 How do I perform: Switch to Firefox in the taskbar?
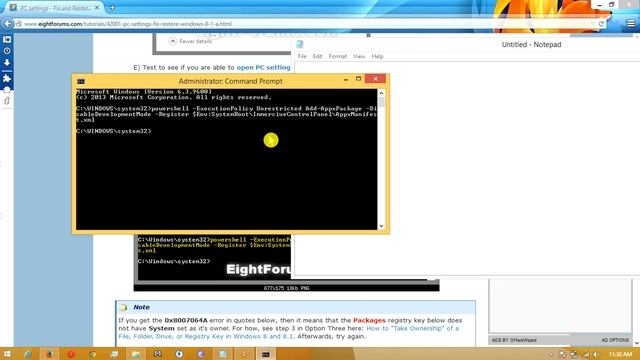(x=49, y=354)
